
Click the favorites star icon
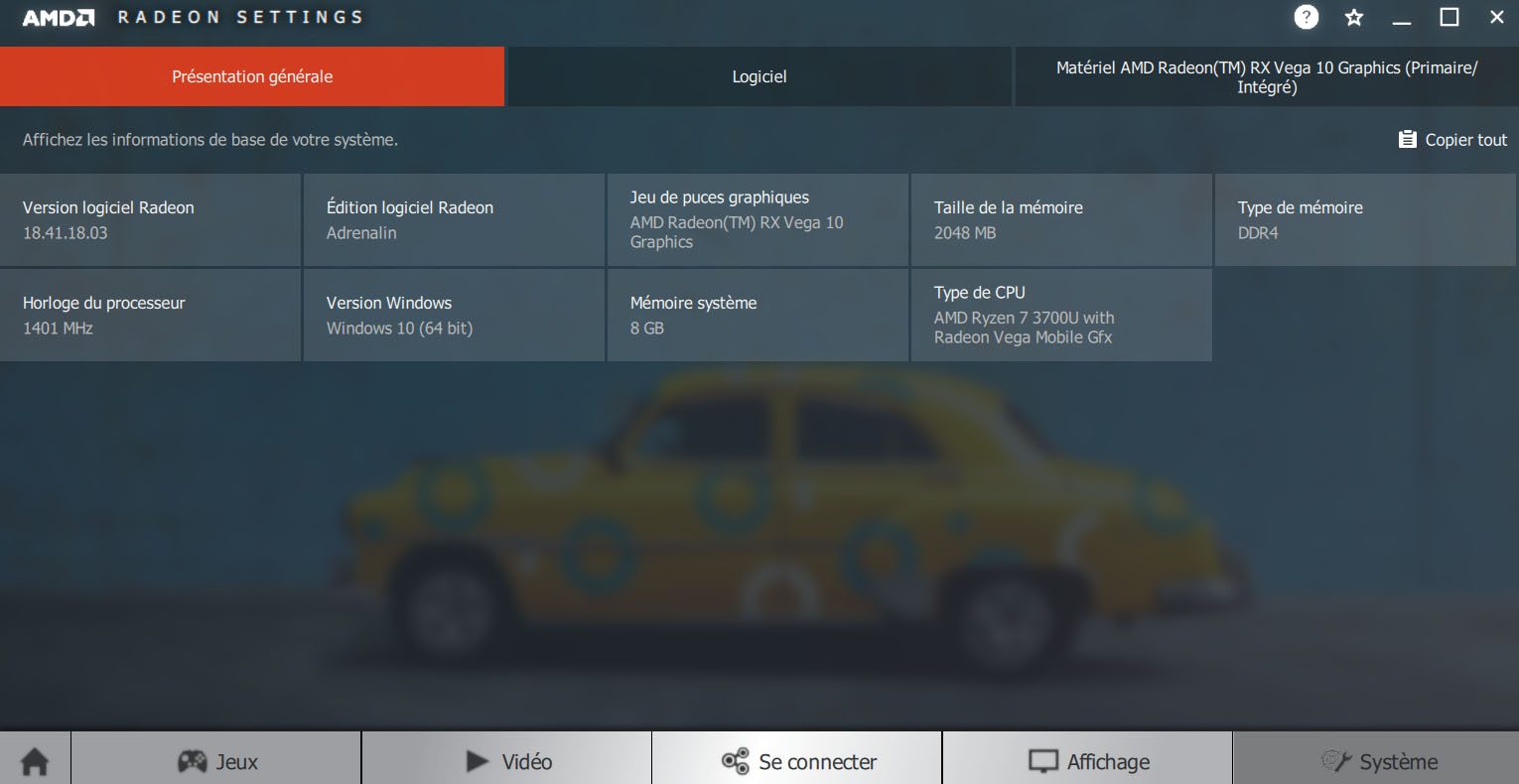click(x=1353, y=17)
